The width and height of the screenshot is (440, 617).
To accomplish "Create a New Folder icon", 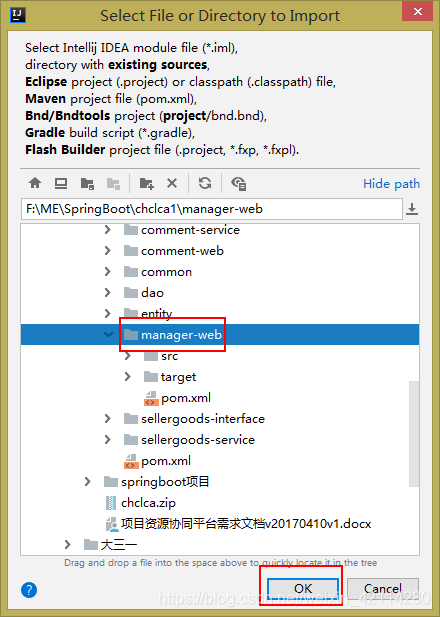I will click(x=146, y=183).
